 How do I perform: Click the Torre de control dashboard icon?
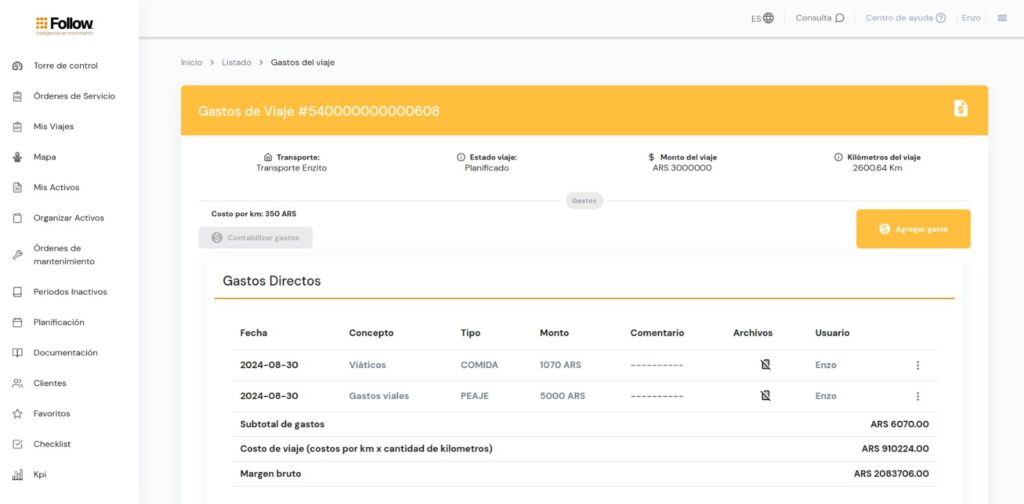pos(17,66)
